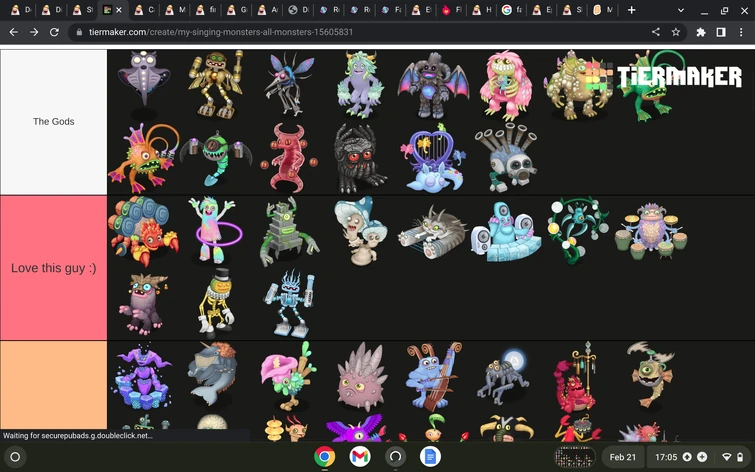Share this page via share icon
The width and height of the screenshot is (755, 472).
pyautogui.click(x=655, y=32)
